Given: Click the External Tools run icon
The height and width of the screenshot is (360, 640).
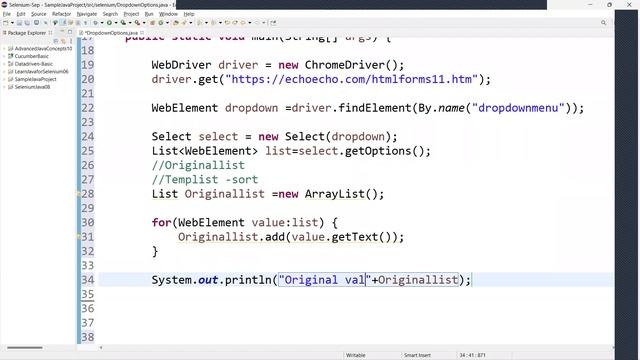Looking at the screenshot, I should pyautogui.click(x=138, y=23).
